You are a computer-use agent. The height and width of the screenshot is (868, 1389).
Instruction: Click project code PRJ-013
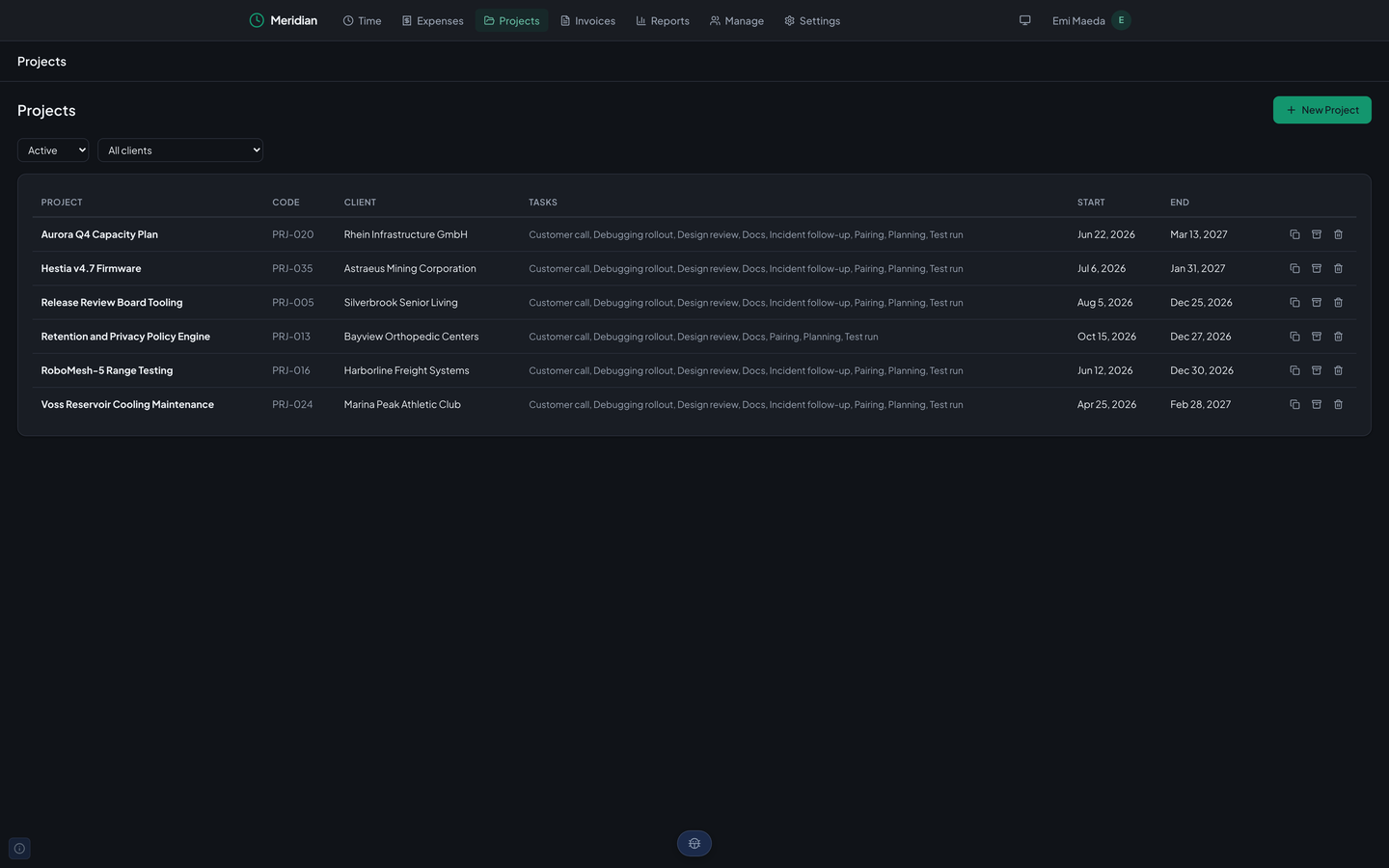(x=291, y=337)
